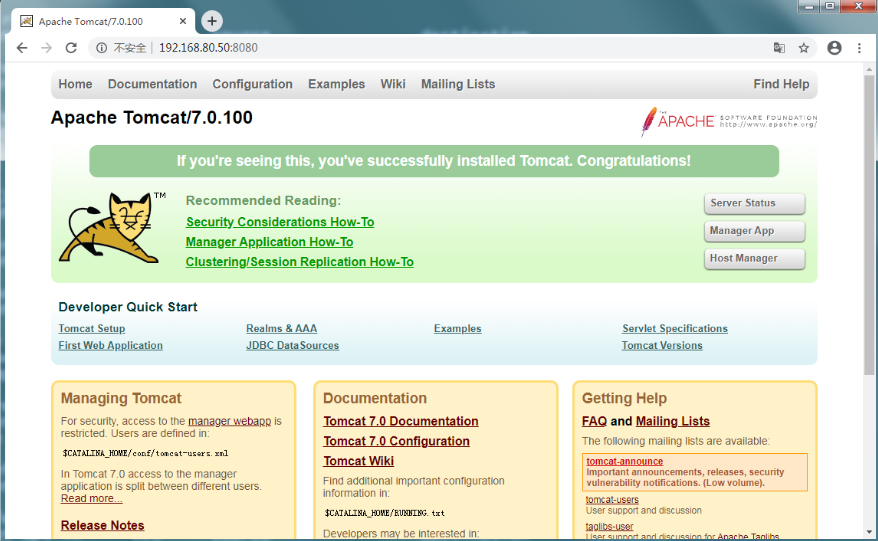Click the Host Manager button

(754, 258)
